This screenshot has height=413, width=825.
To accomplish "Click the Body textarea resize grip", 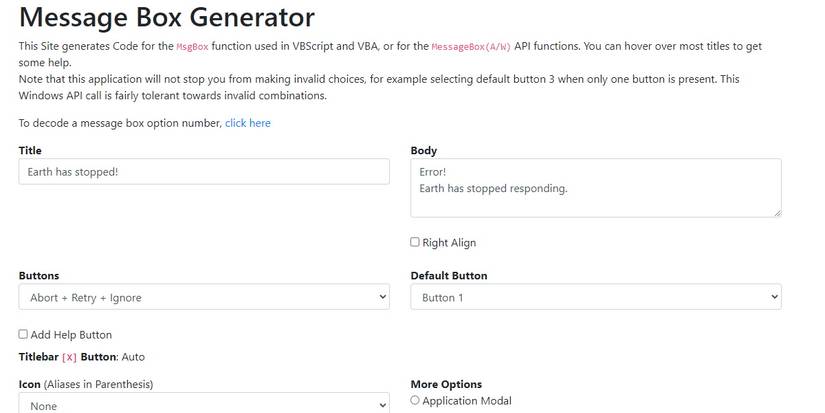I will 776,212.
